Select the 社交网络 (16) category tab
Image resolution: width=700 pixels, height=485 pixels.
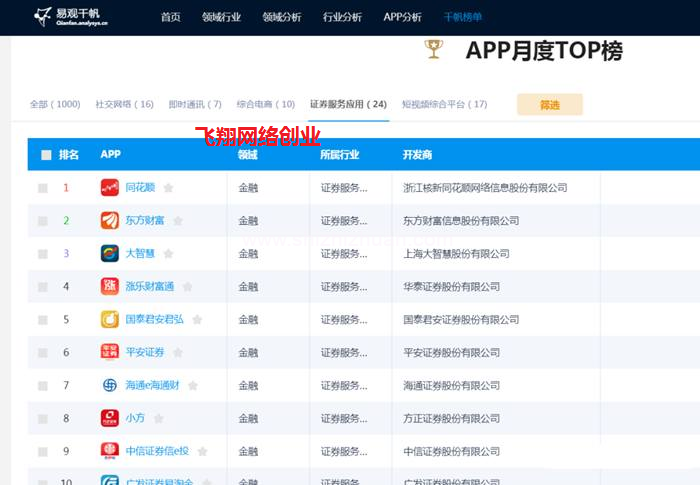point(124,104)
